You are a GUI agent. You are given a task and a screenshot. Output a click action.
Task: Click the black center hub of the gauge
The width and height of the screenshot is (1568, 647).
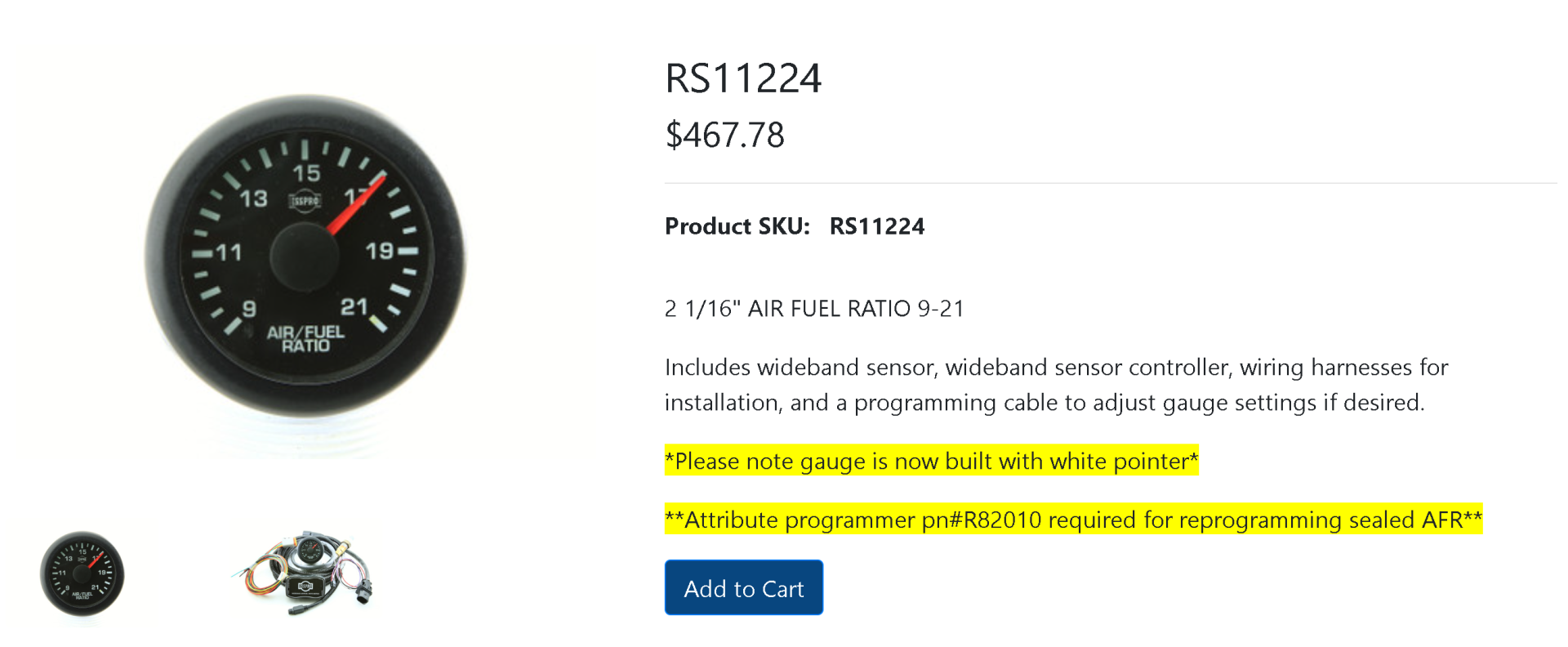pyautogui.click(x=304, y=256)
